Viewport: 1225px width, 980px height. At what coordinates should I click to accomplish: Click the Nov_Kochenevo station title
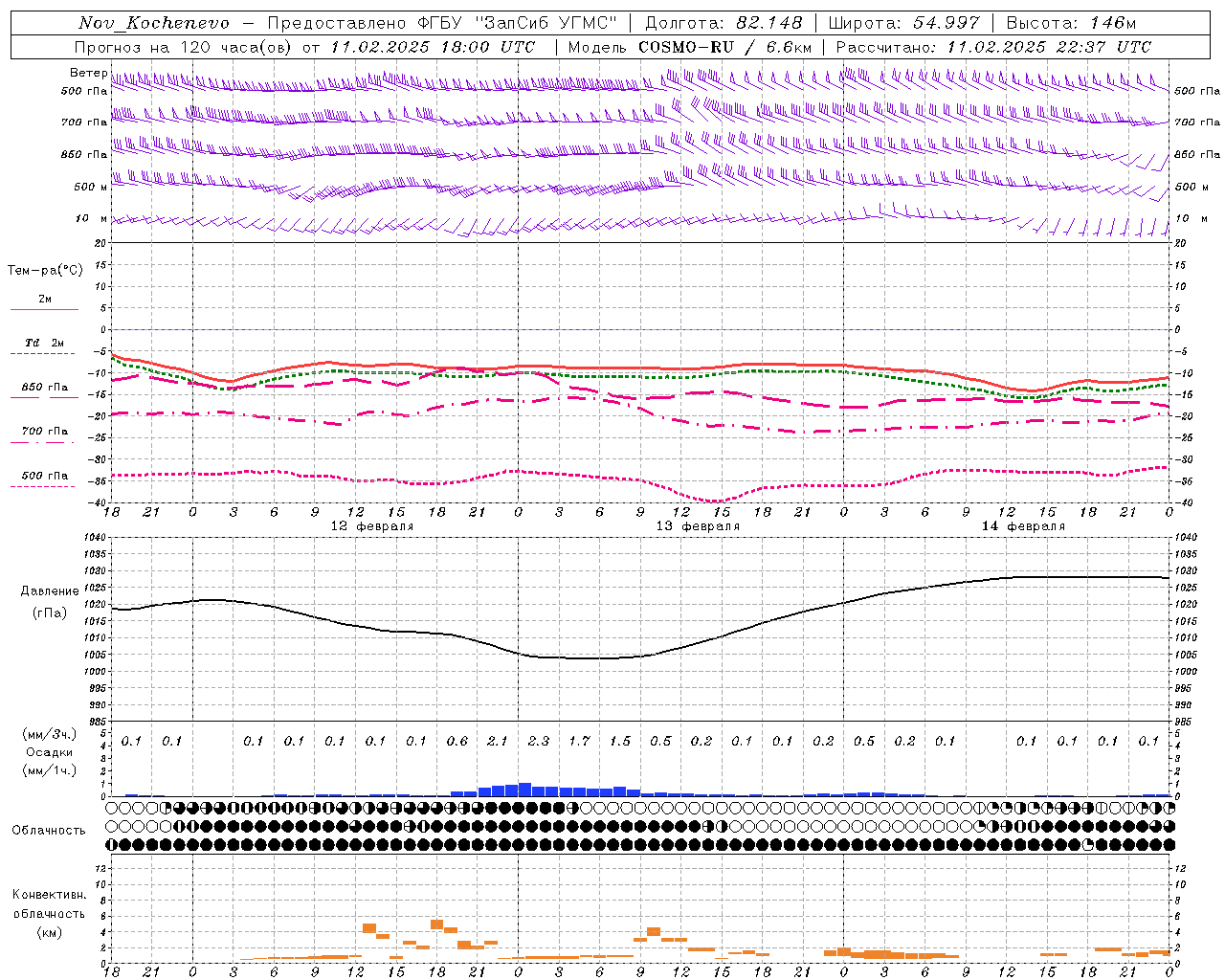point(154,23)
